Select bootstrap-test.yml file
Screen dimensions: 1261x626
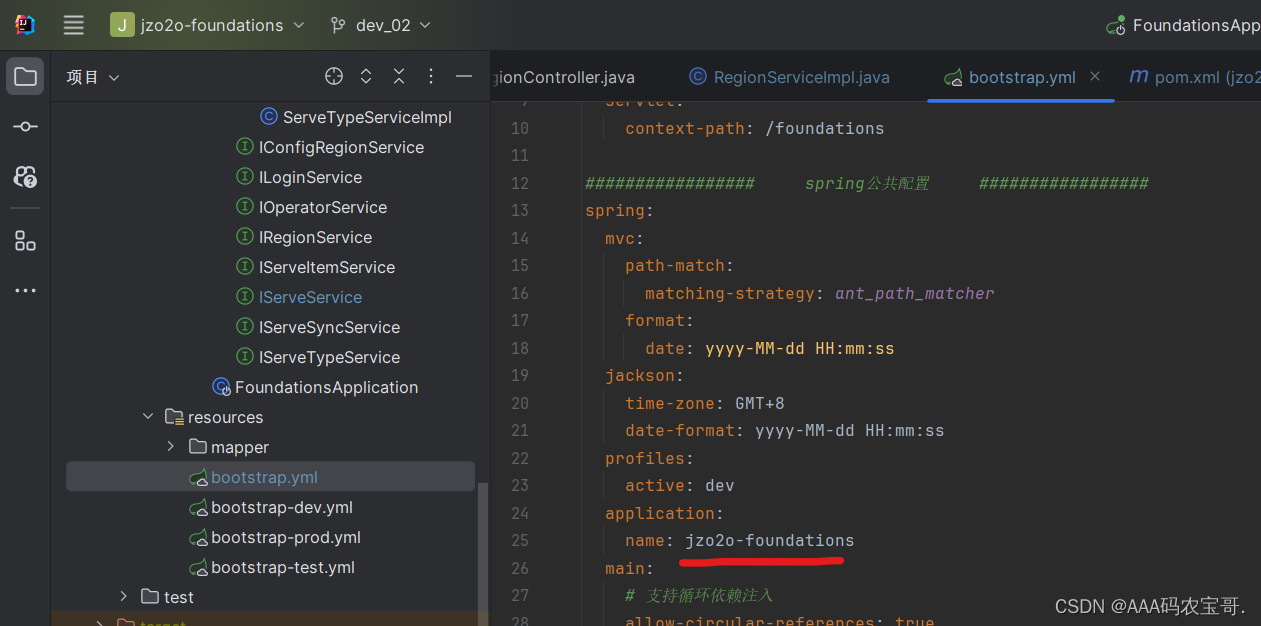click(283, 567)
